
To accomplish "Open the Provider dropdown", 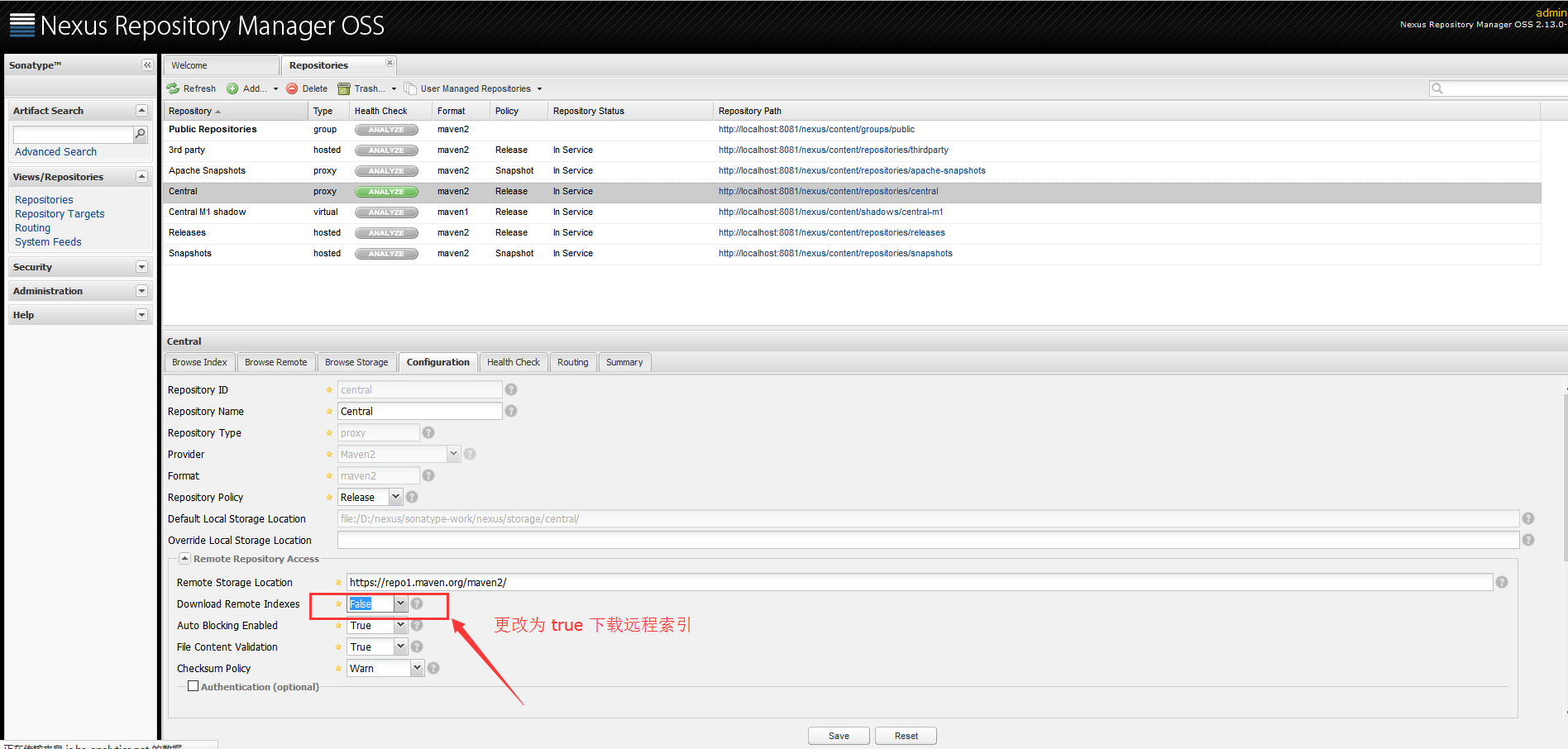I will pos(453,454).
